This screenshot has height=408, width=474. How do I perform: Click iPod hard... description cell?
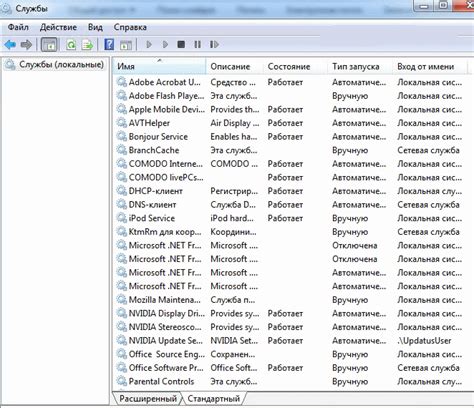(x=232, y=218)
